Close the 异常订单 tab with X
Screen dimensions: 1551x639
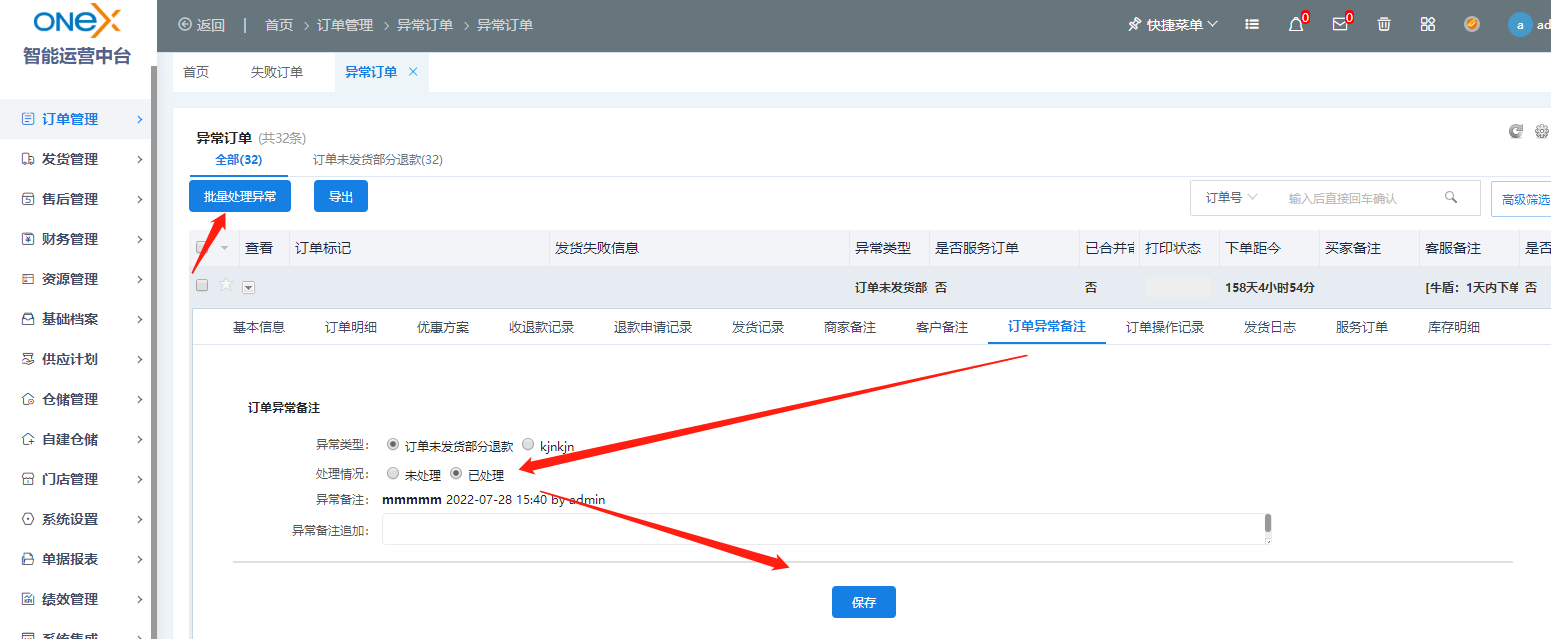[x=413, y=71]
